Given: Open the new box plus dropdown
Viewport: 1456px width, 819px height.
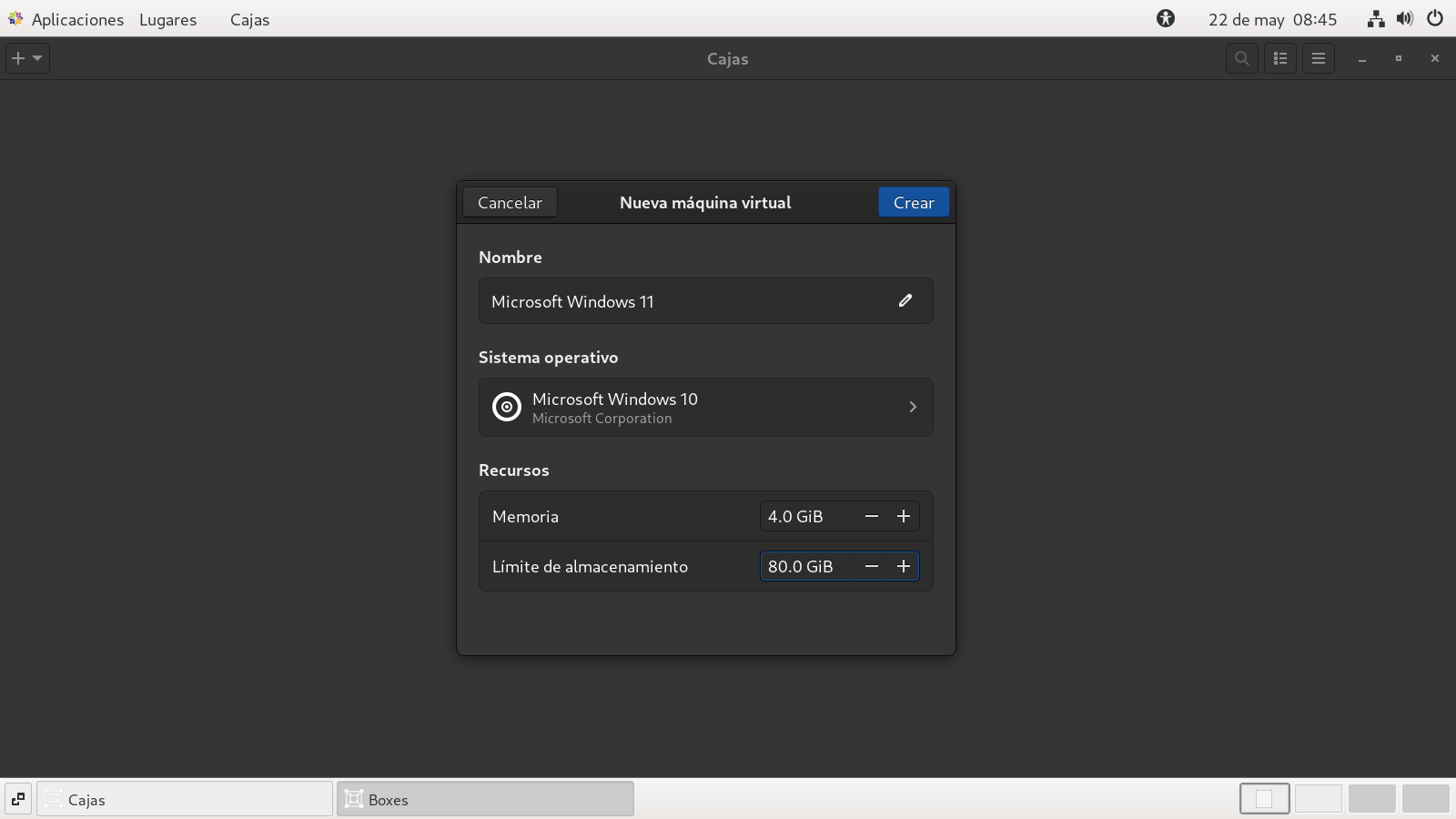Looking at the screenshot, I should [27, 58].
